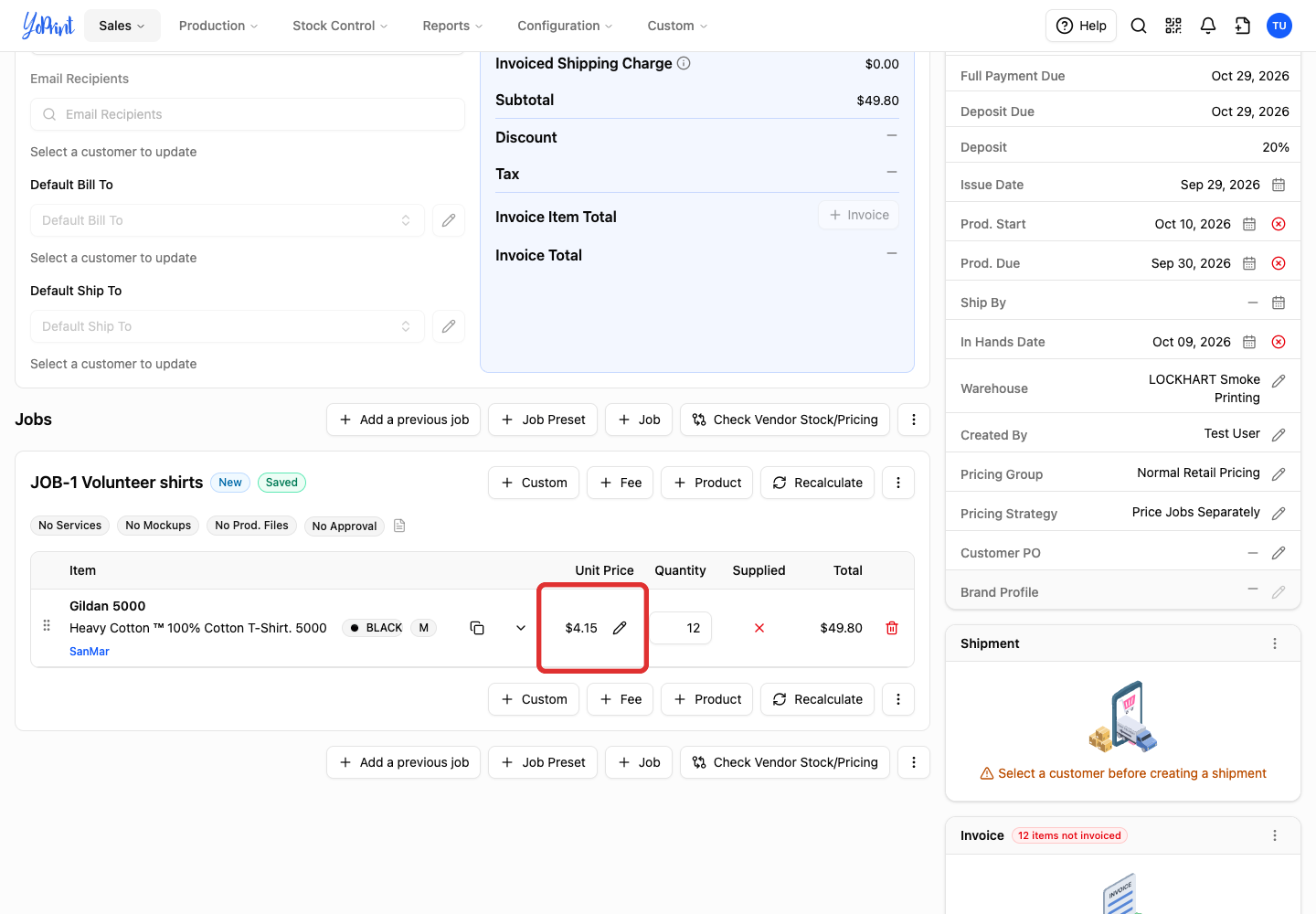Viewport: 1316px width, 914px height.
Task: Open the search magnifier in top bar
Action: [1139, 26]
